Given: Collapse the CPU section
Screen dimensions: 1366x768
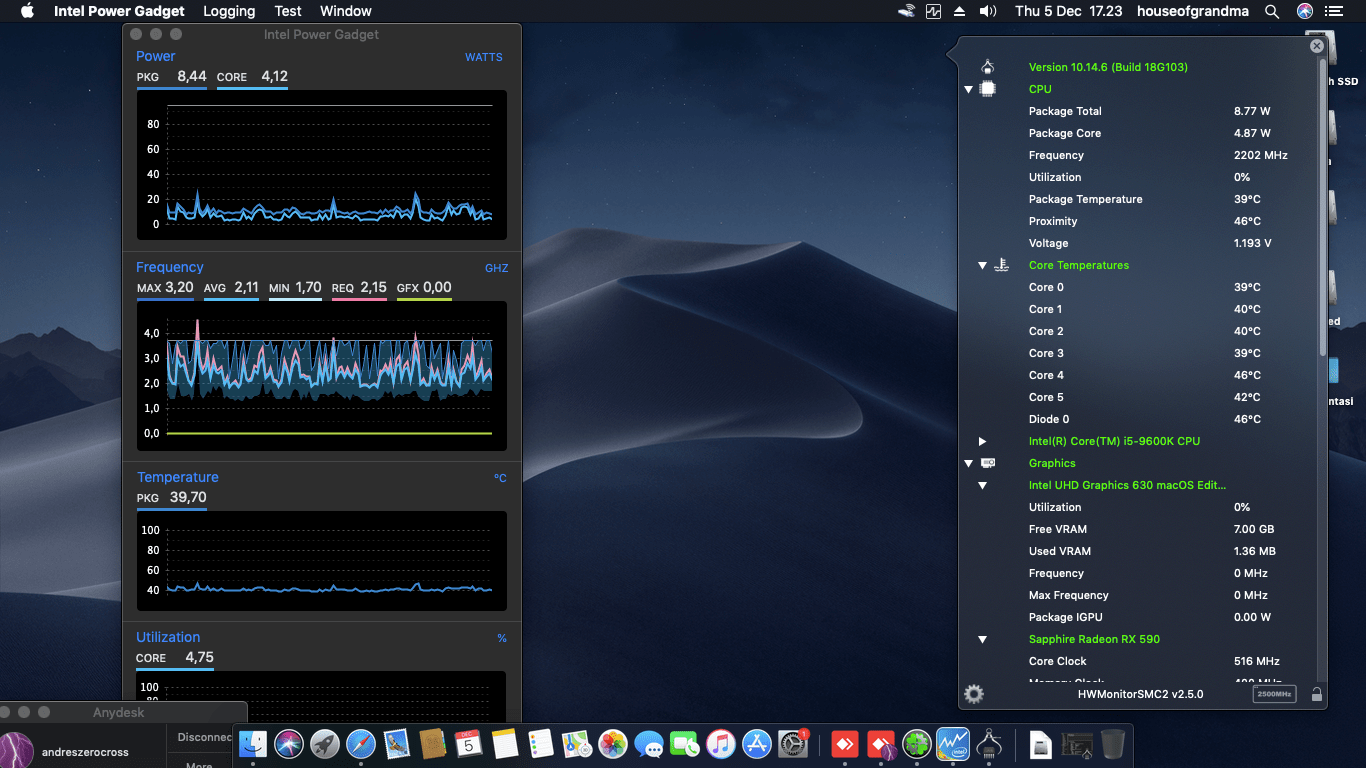Looking at the screenshot, I should tap(968, 89).
